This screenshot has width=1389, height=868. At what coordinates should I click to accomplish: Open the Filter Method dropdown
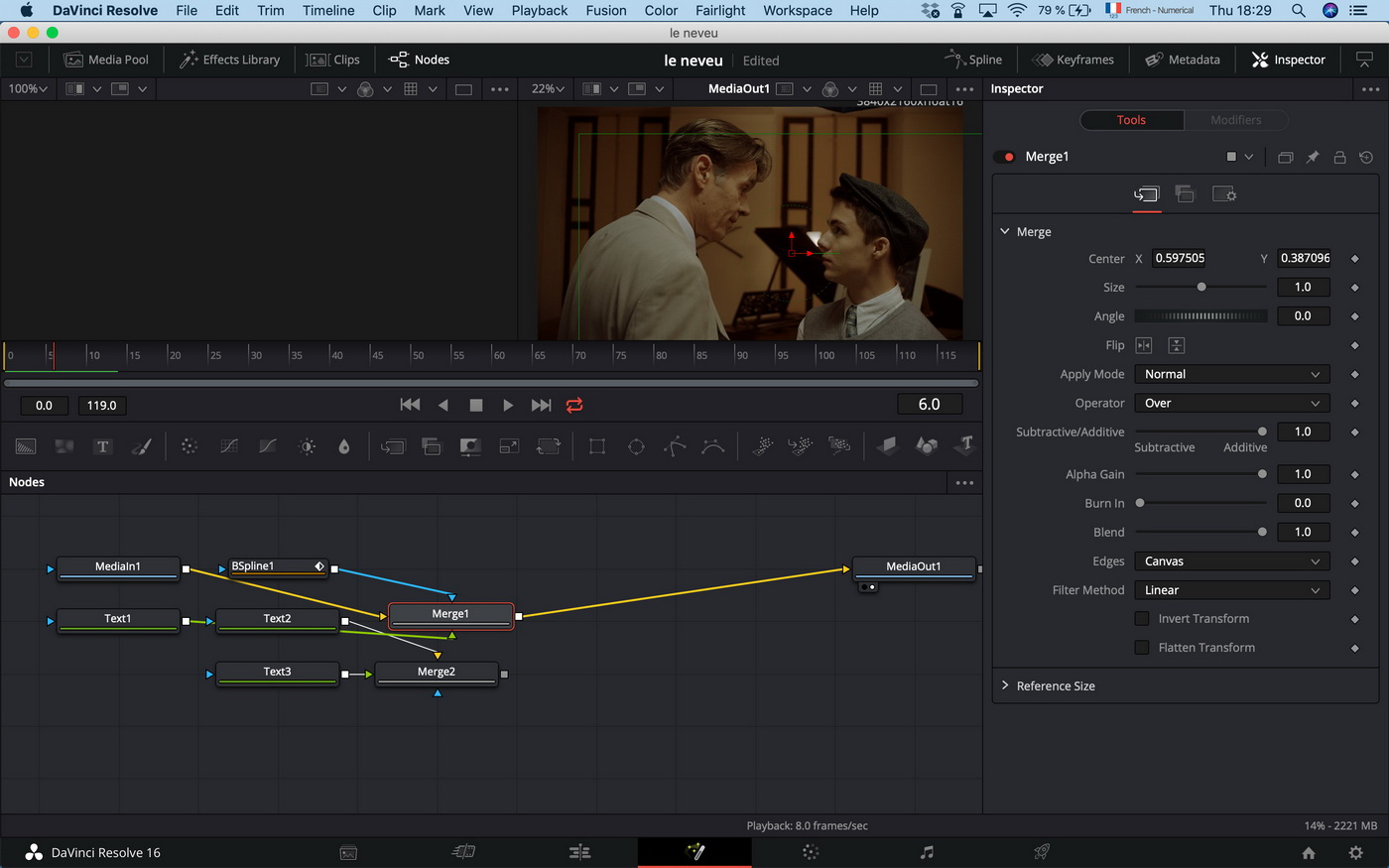click(1231, 590)
